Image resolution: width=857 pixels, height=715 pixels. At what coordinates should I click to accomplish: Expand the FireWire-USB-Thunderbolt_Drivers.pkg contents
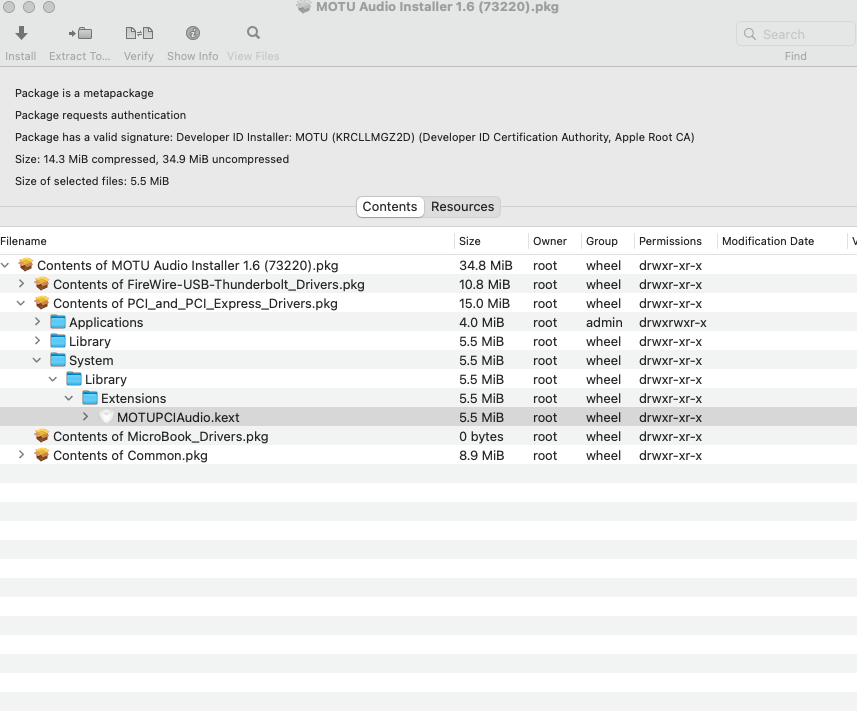(22, 285)
